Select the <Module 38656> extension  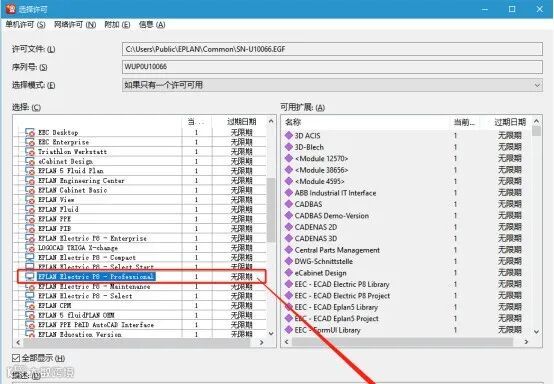[406, 170]
